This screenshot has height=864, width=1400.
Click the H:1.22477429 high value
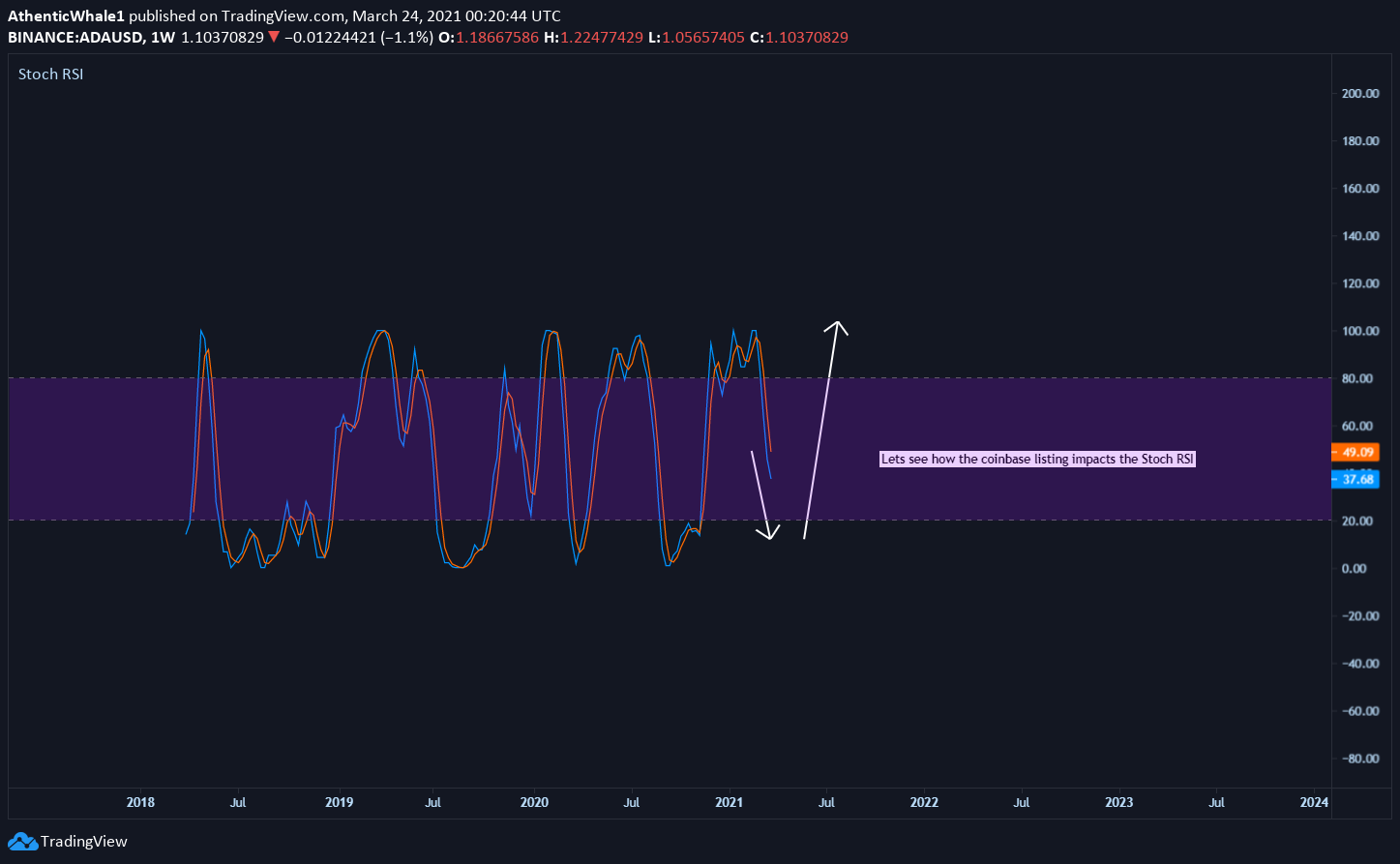(595, 37)
